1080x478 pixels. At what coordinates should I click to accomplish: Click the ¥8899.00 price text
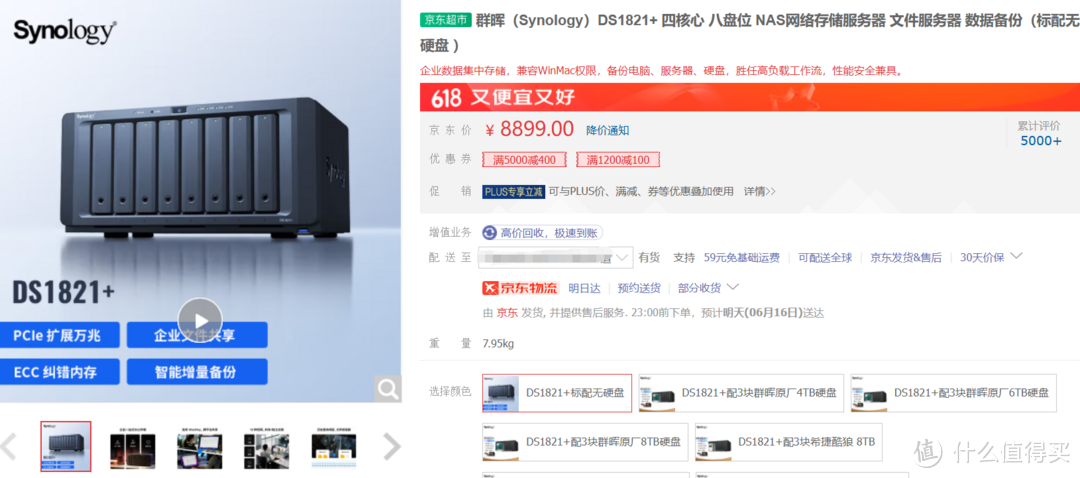tap(530, 129)
